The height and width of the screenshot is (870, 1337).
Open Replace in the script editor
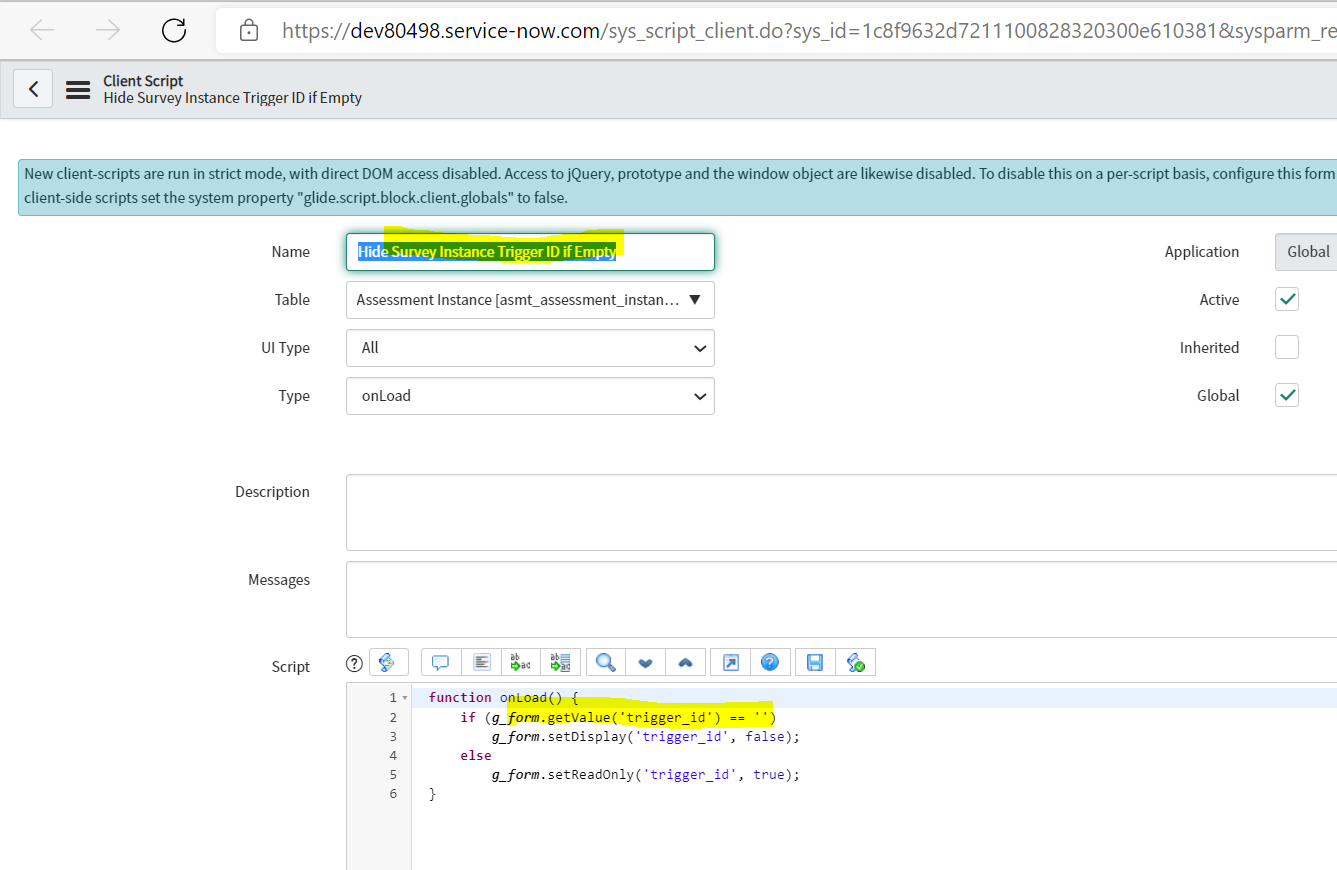click(x=521, y=662)
